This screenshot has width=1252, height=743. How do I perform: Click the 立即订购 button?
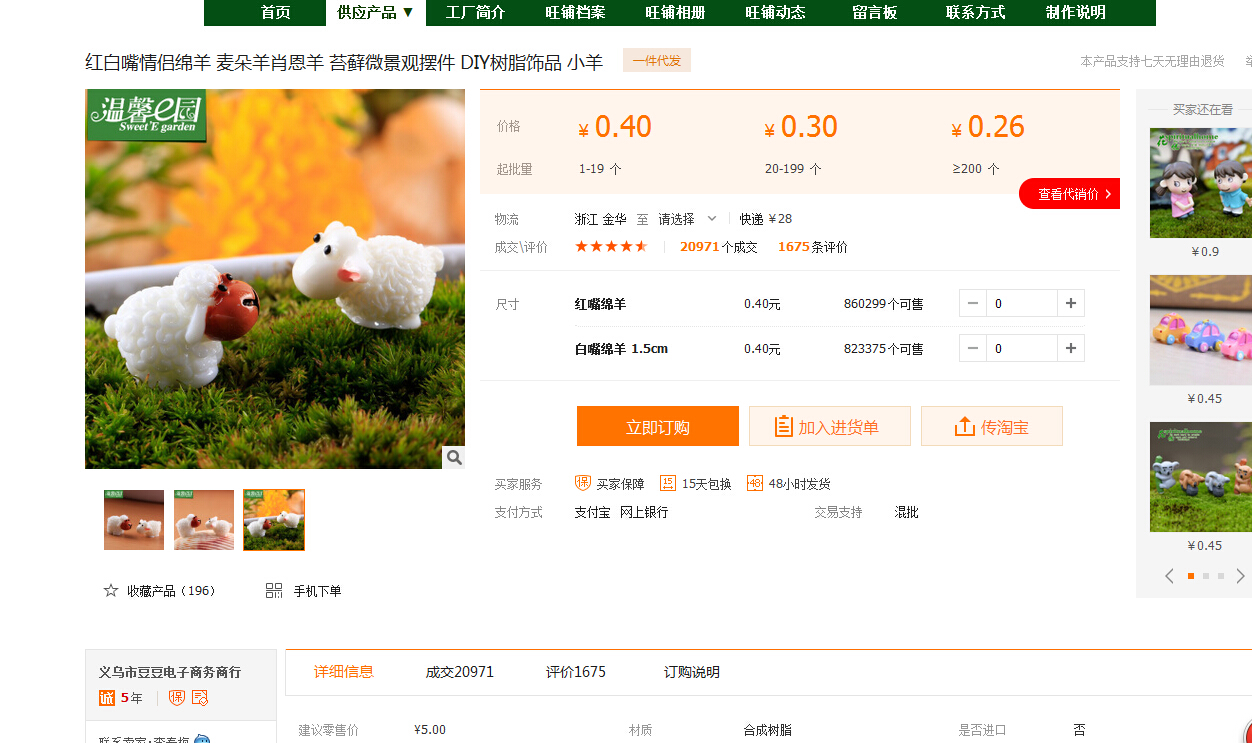pos(657,427)
